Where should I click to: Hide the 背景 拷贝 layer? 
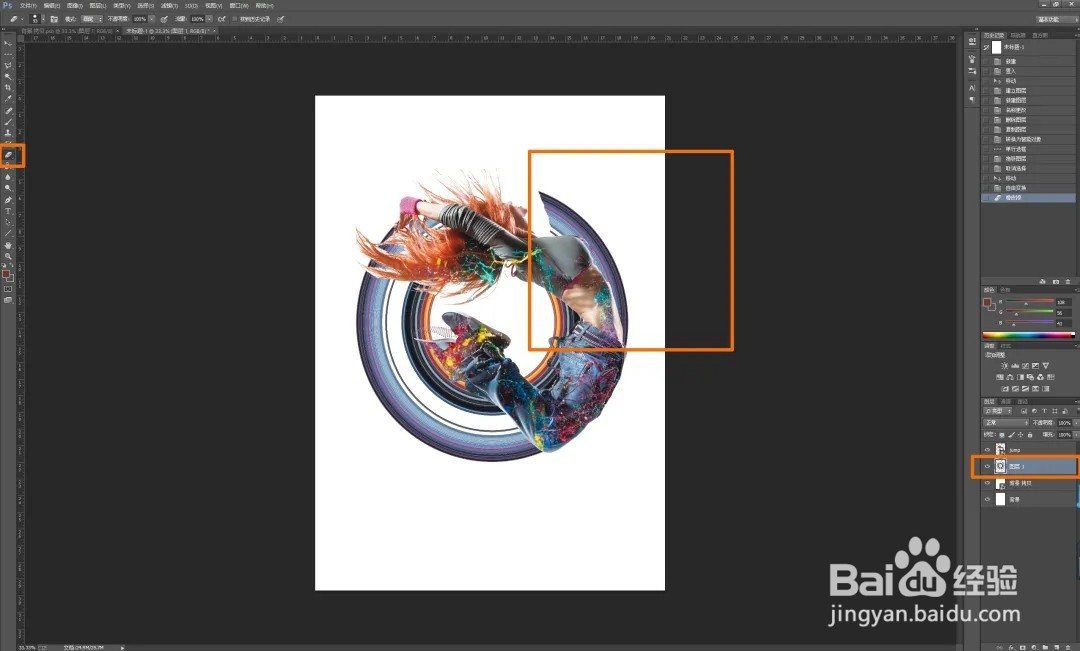[987, 483]
